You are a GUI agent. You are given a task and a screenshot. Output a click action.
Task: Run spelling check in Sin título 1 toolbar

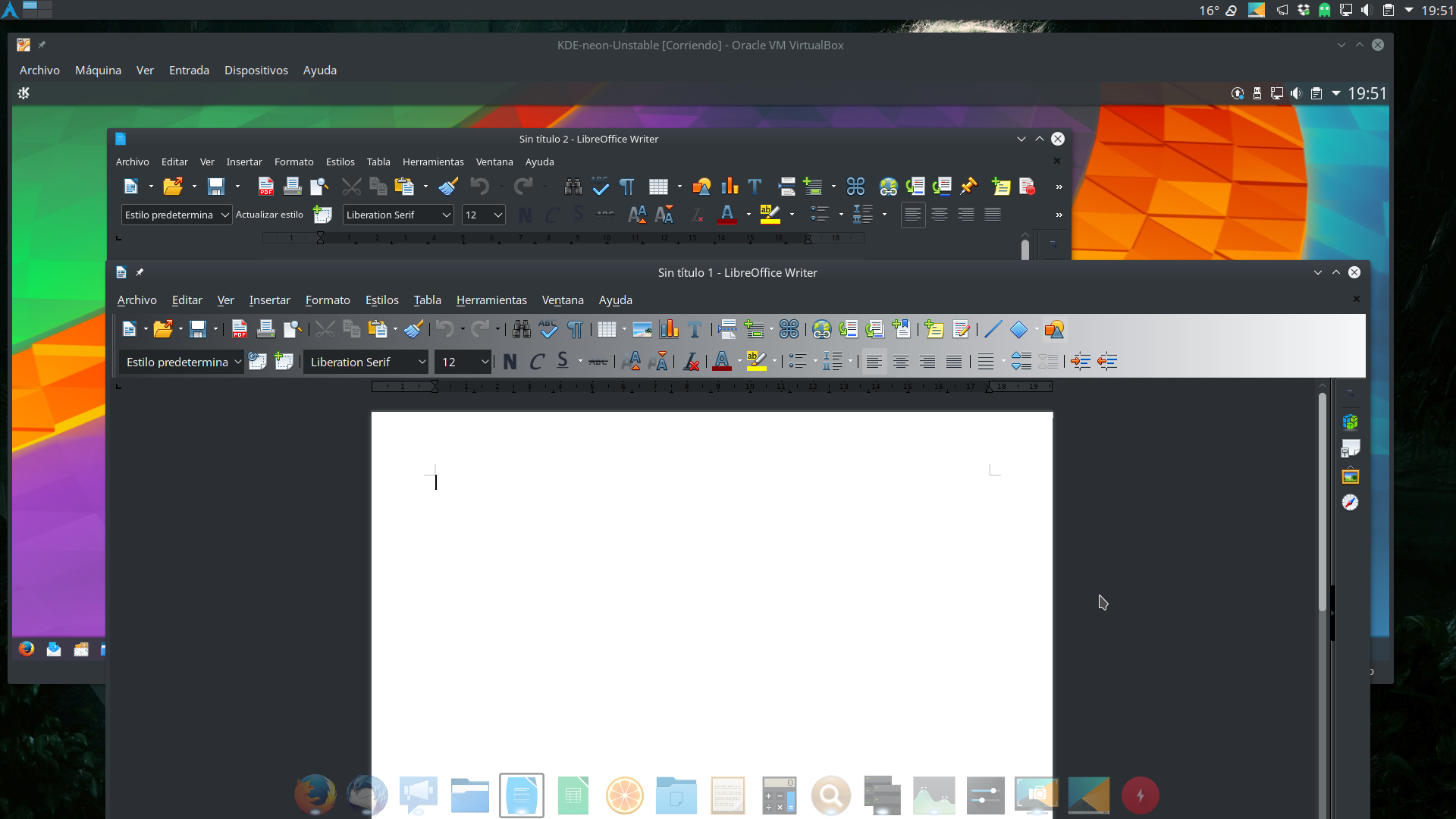click(548, 329)
